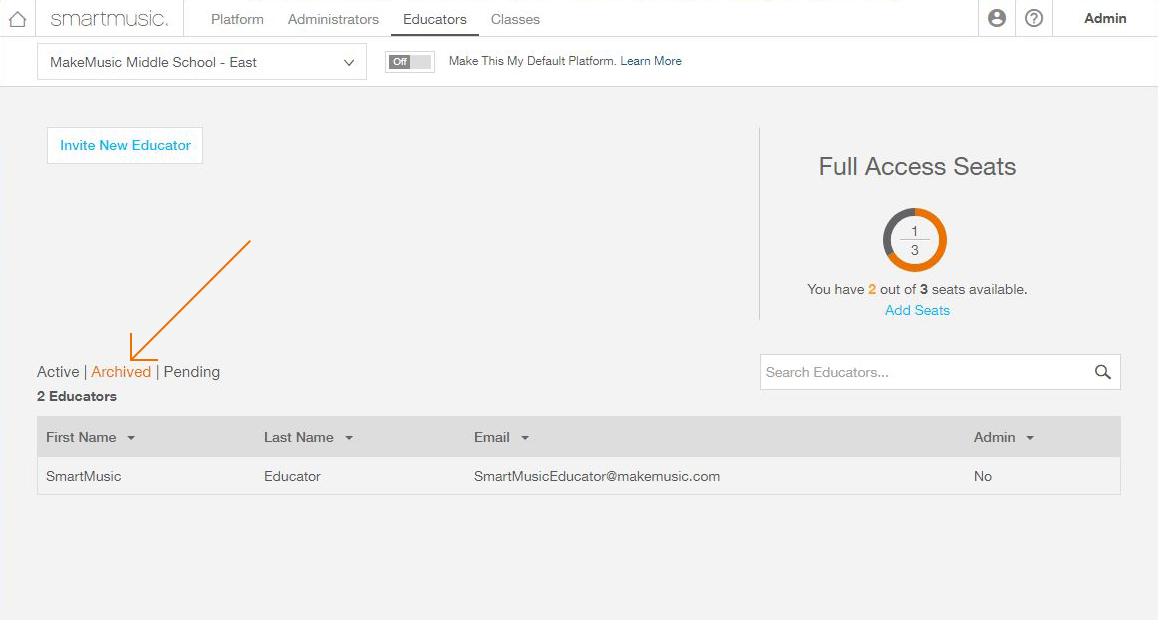This screenshot has width=1158, height=620.
Task: Click the smartmusic logo
Action: [109, 19]
